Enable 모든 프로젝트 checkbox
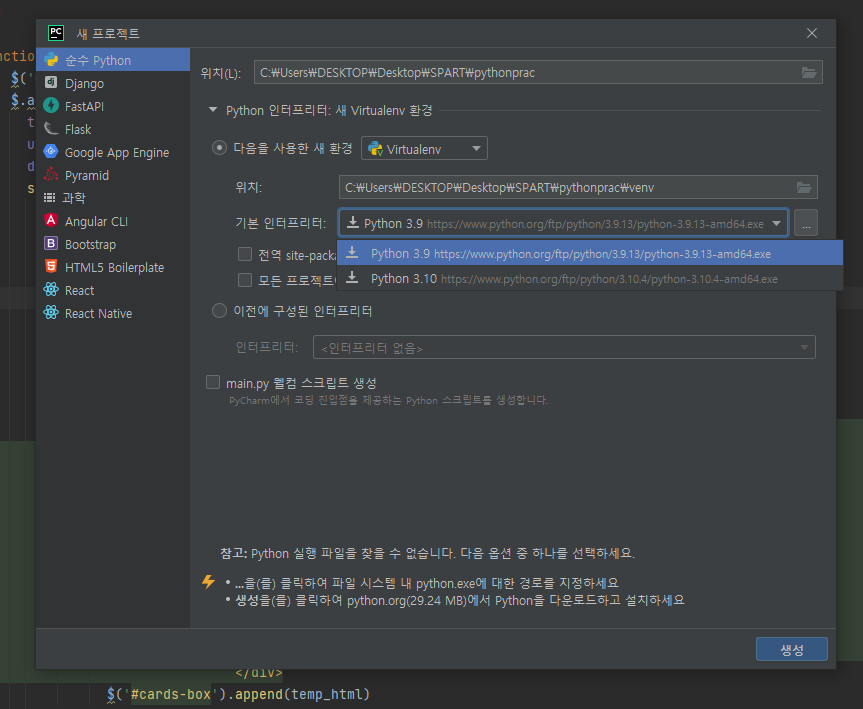Viewport: 863px width, 709px height. [245, 280]
